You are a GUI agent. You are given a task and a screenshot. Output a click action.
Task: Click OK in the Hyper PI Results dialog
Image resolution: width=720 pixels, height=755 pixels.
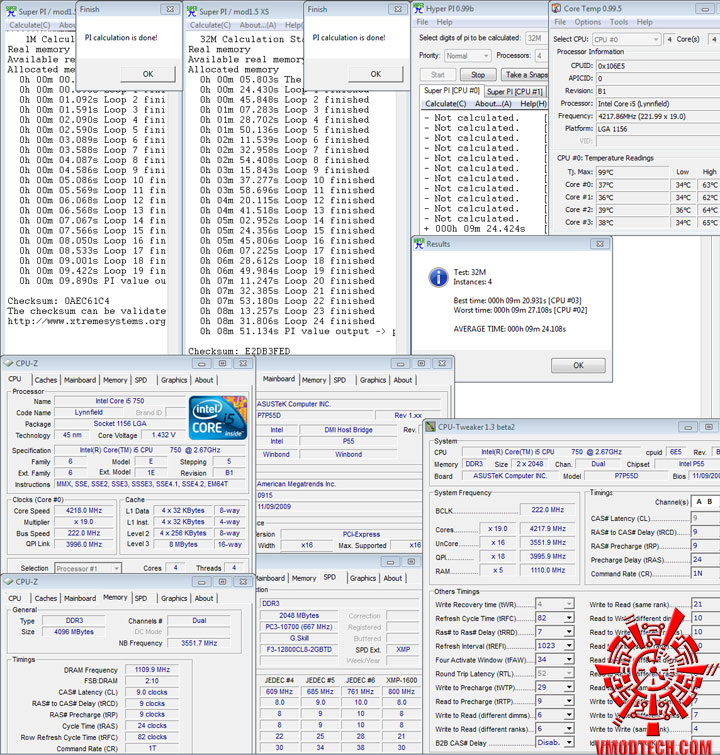tap(578, 365)
